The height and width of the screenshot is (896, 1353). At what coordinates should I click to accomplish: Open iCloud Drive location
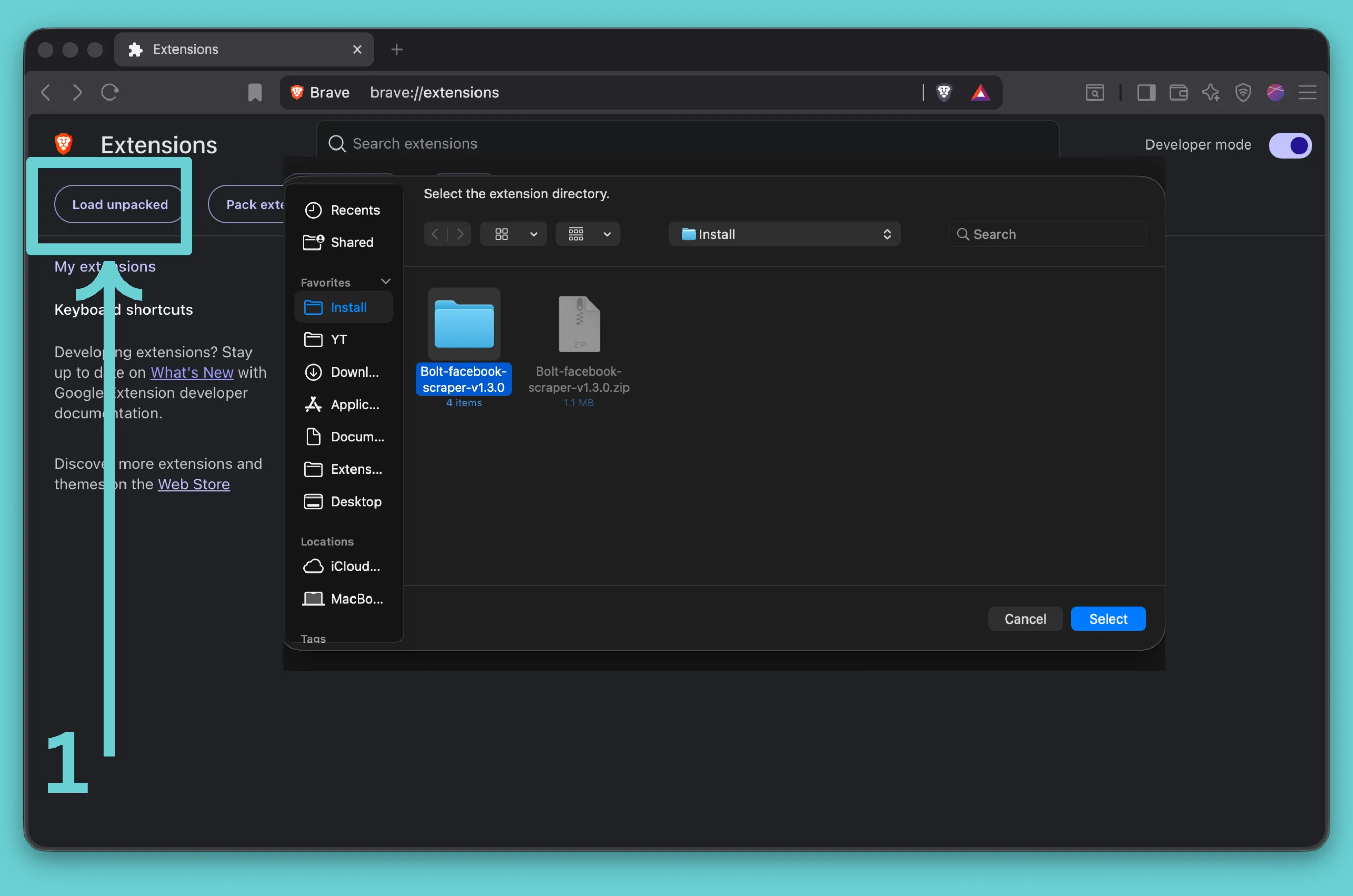343,566
